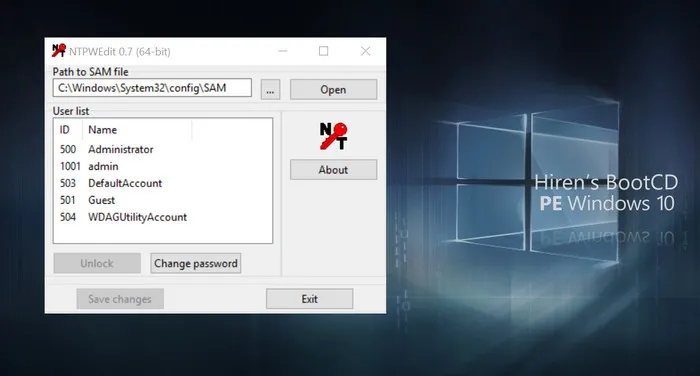Open the SAM file with Open button
The width and height of the screenshot is (700, 376).
point(333,90)
